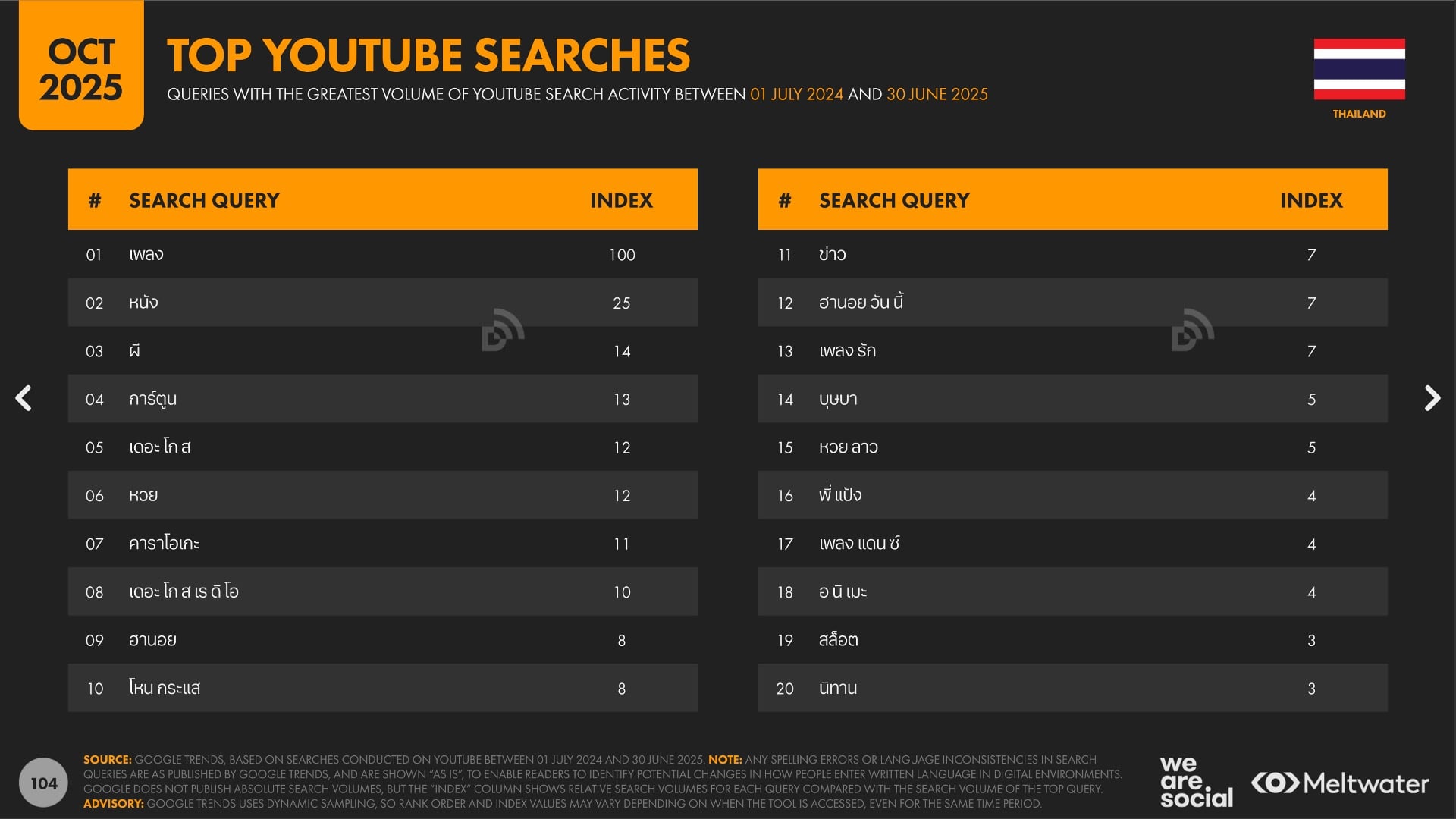Select row 10 with index 8
The width and height of the screenshot is (1456, 819).
(x=382, y=689)
